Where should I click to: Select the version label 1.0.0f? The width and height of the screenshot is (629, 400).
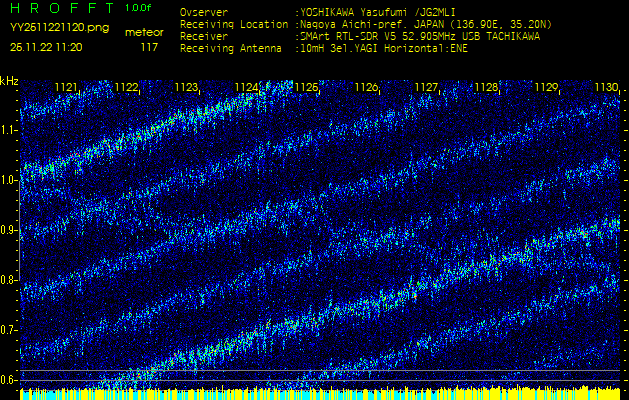point(138,8)
